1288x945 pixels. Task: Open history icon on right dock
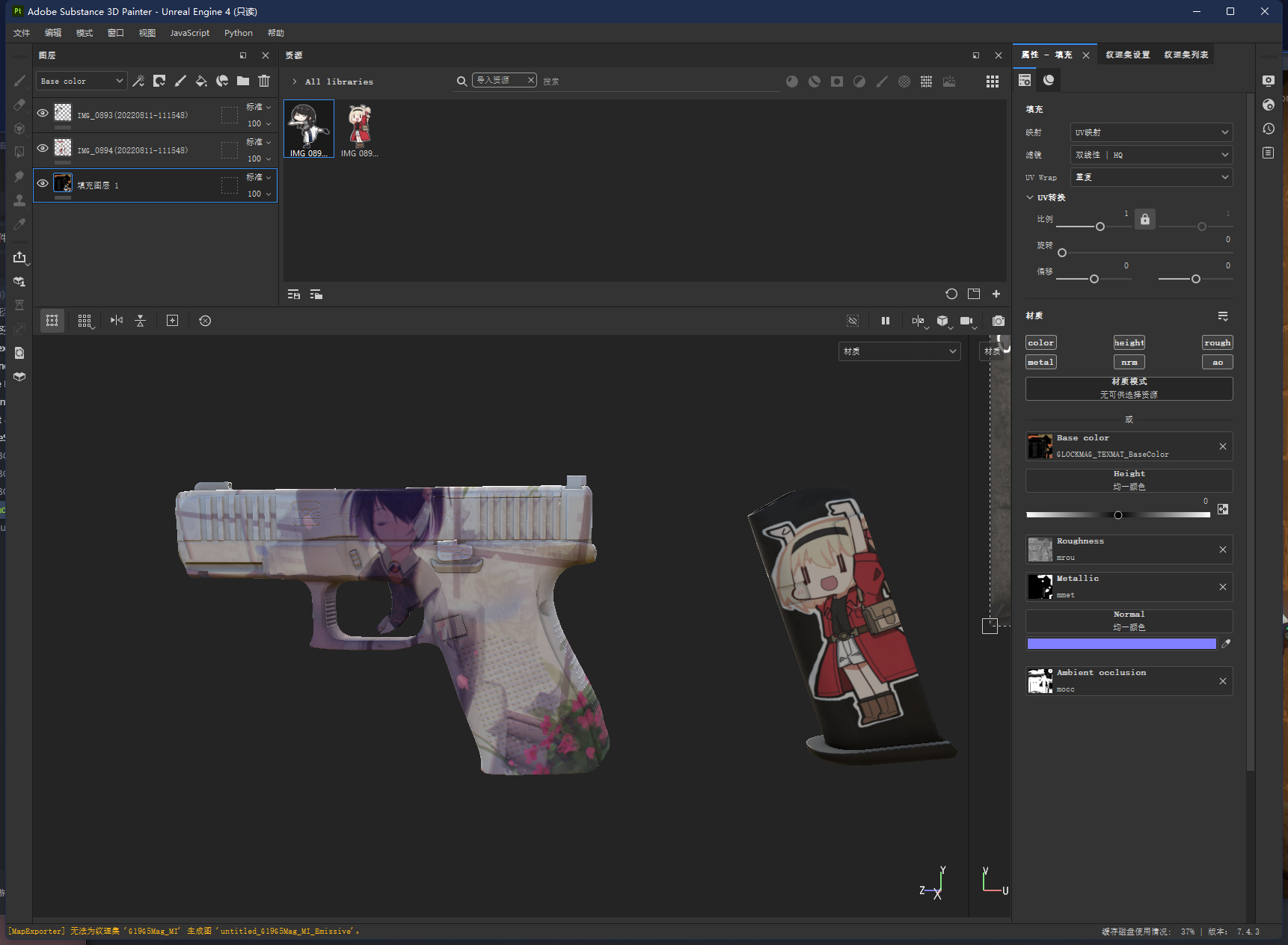(x=1269, y=129)
